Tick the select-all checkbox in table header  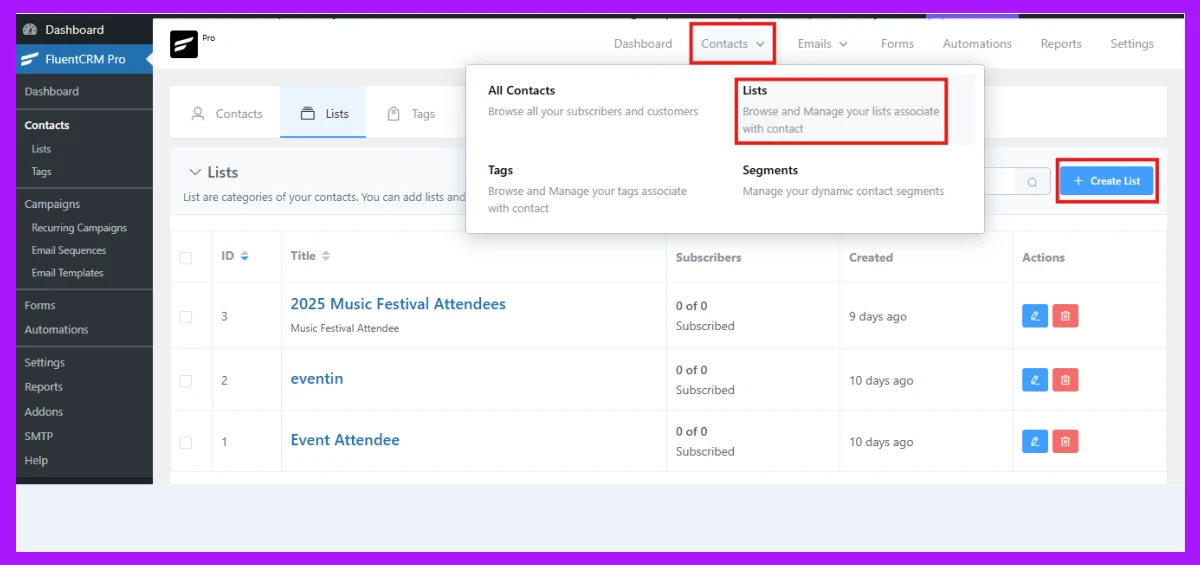coord(186,258)
